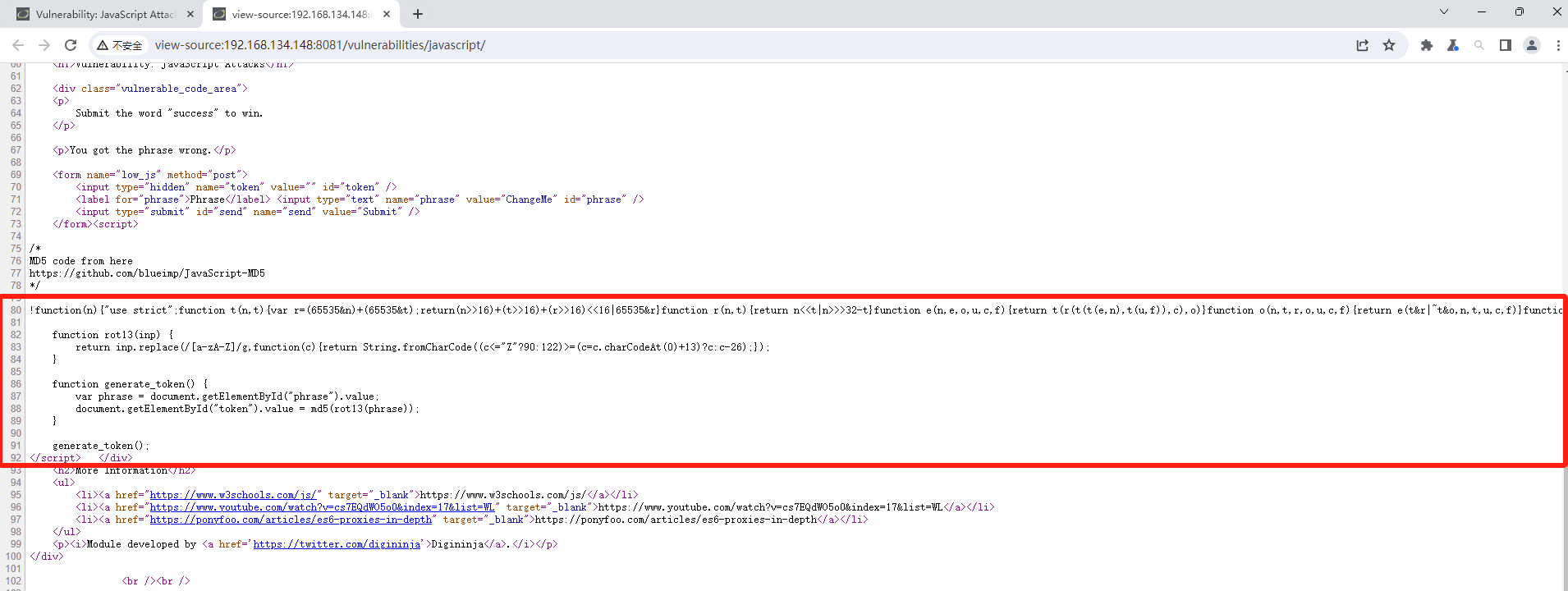Click the submit input source line

(x=248, y=212)
